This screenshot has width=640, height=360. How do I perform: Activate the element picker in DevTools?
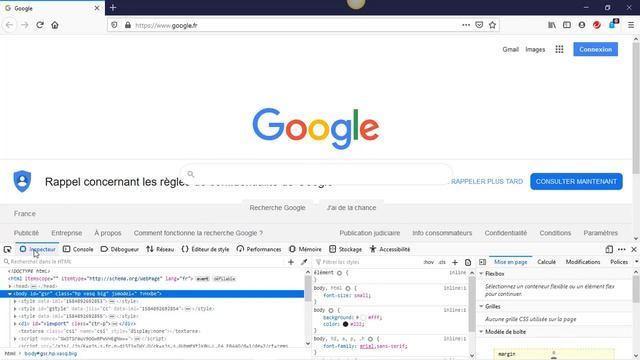click(x=7, y=249)
